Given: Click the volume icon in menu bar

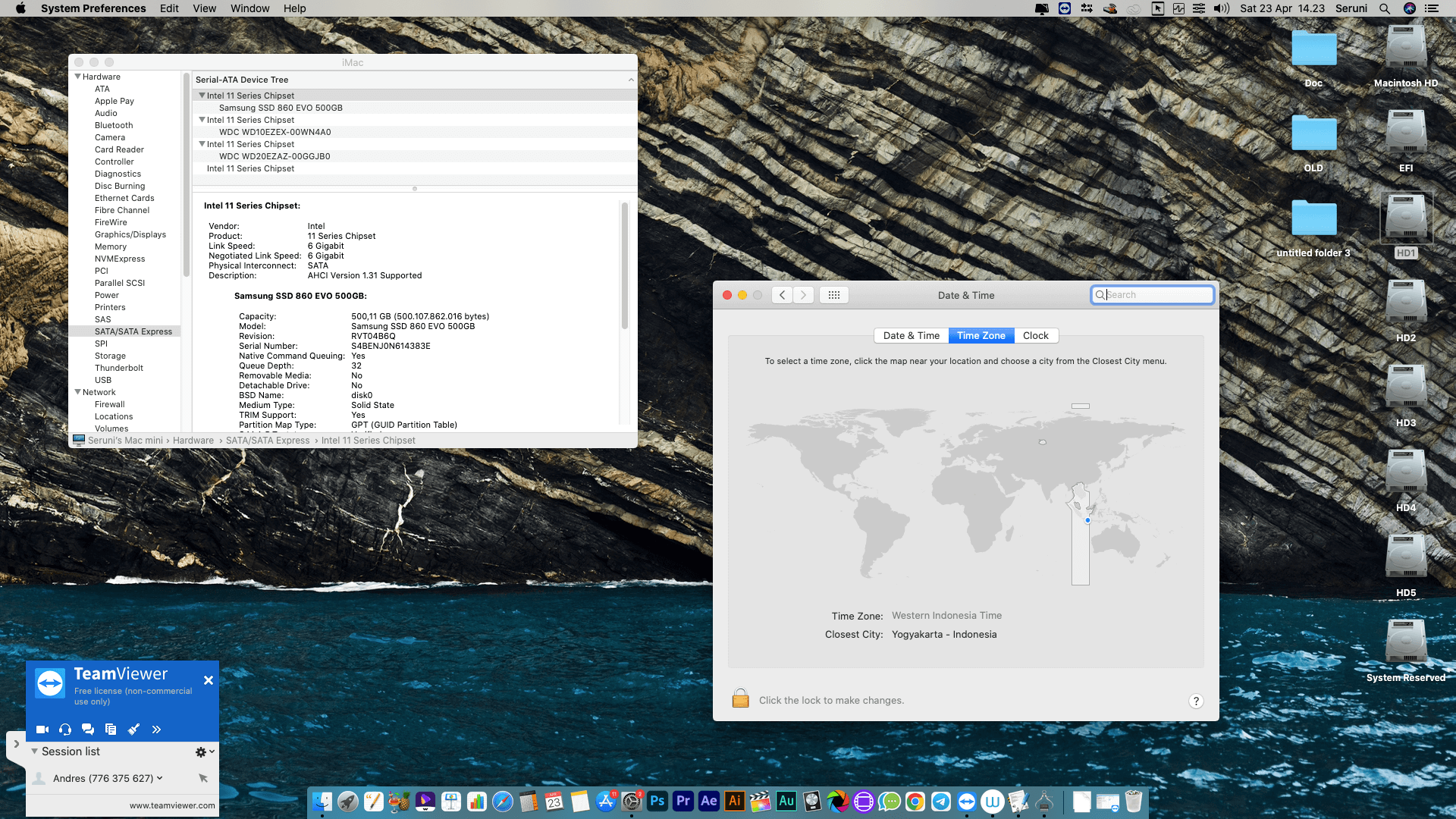Looking at the screenshot, I should click(1221, 8).
